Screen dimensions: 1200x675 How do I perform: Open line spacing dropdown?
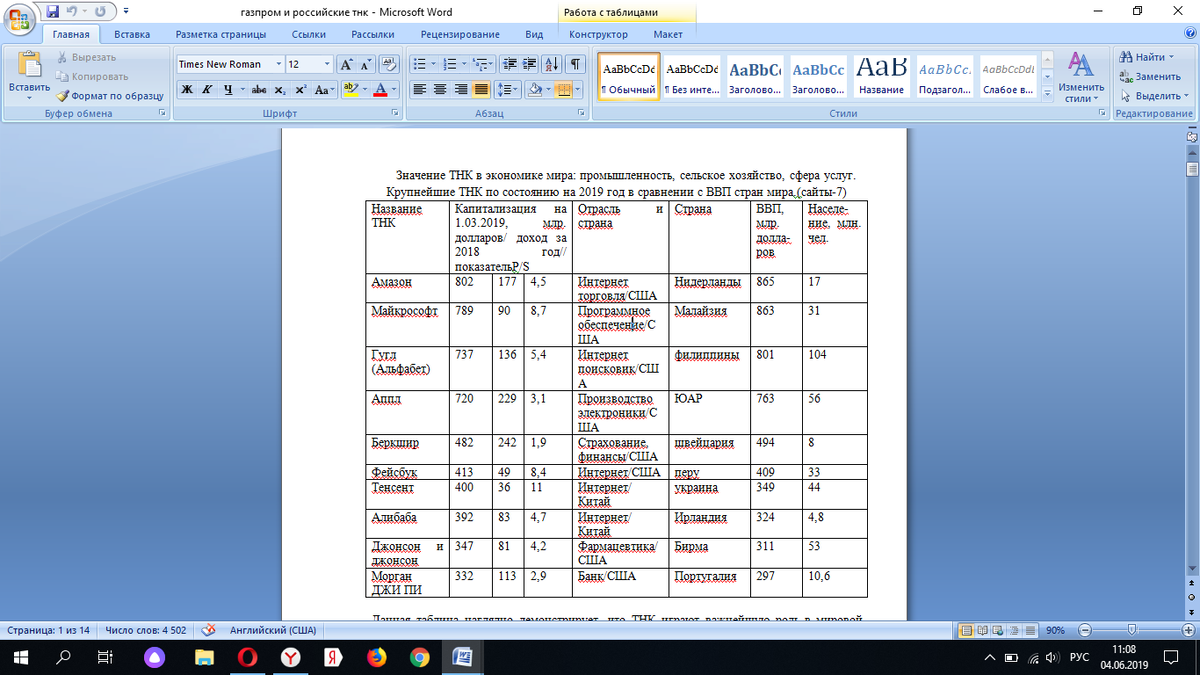[x=507, y=90]
